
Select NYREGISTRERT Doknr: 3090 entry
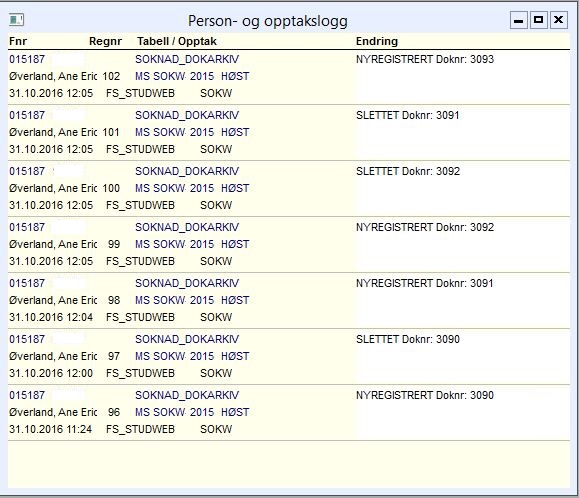425,395
